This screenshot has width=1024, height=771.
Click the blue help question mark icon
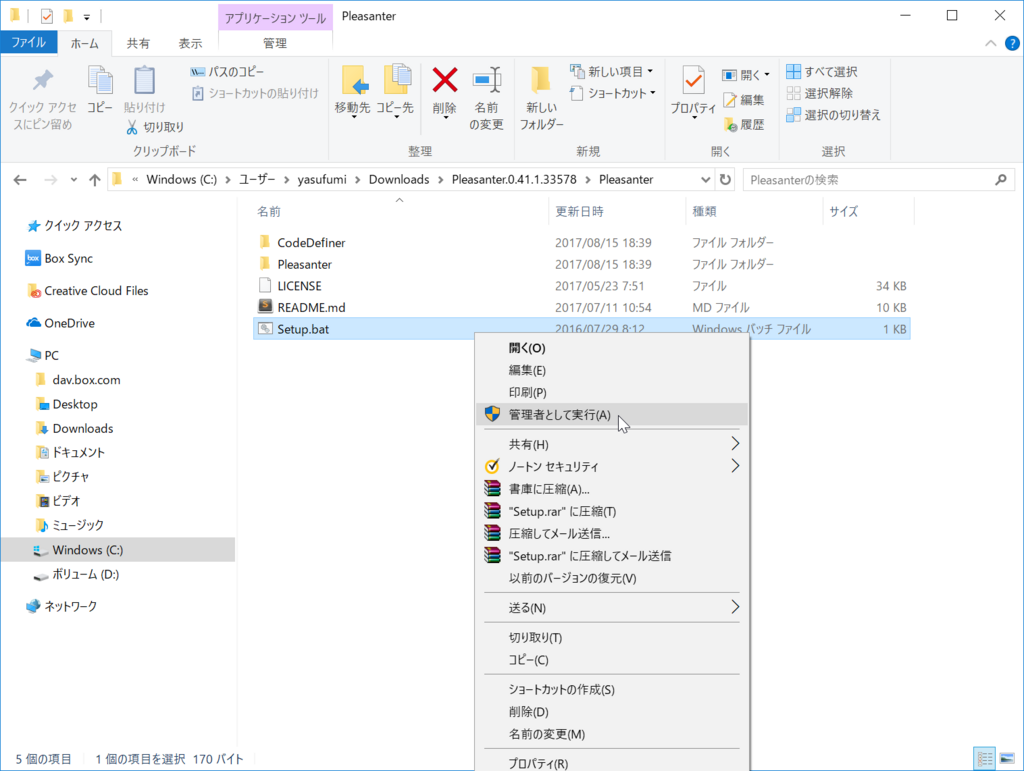coord(1013,43)
